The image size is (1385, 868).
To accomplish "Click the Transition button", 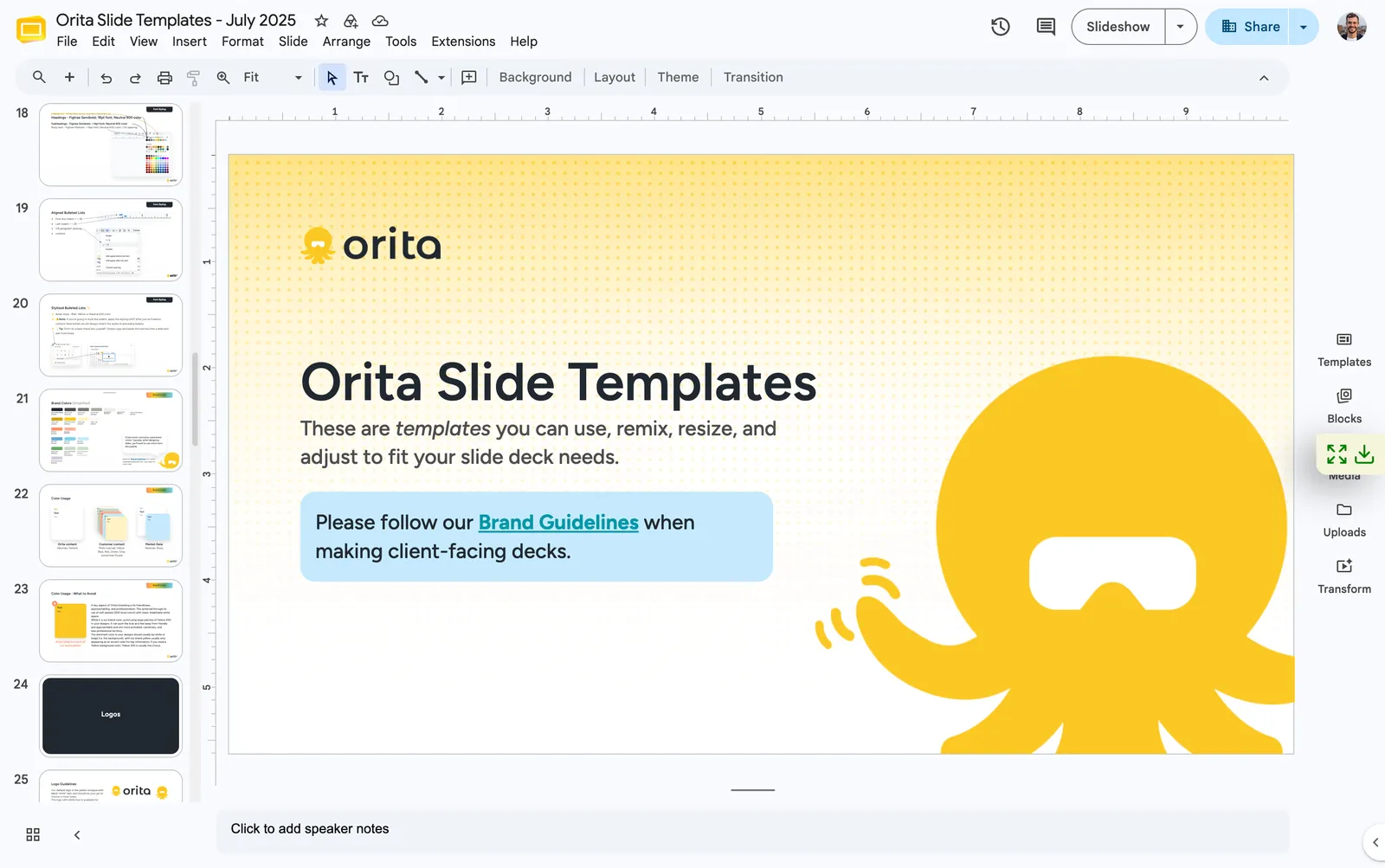I will (753, 77).
